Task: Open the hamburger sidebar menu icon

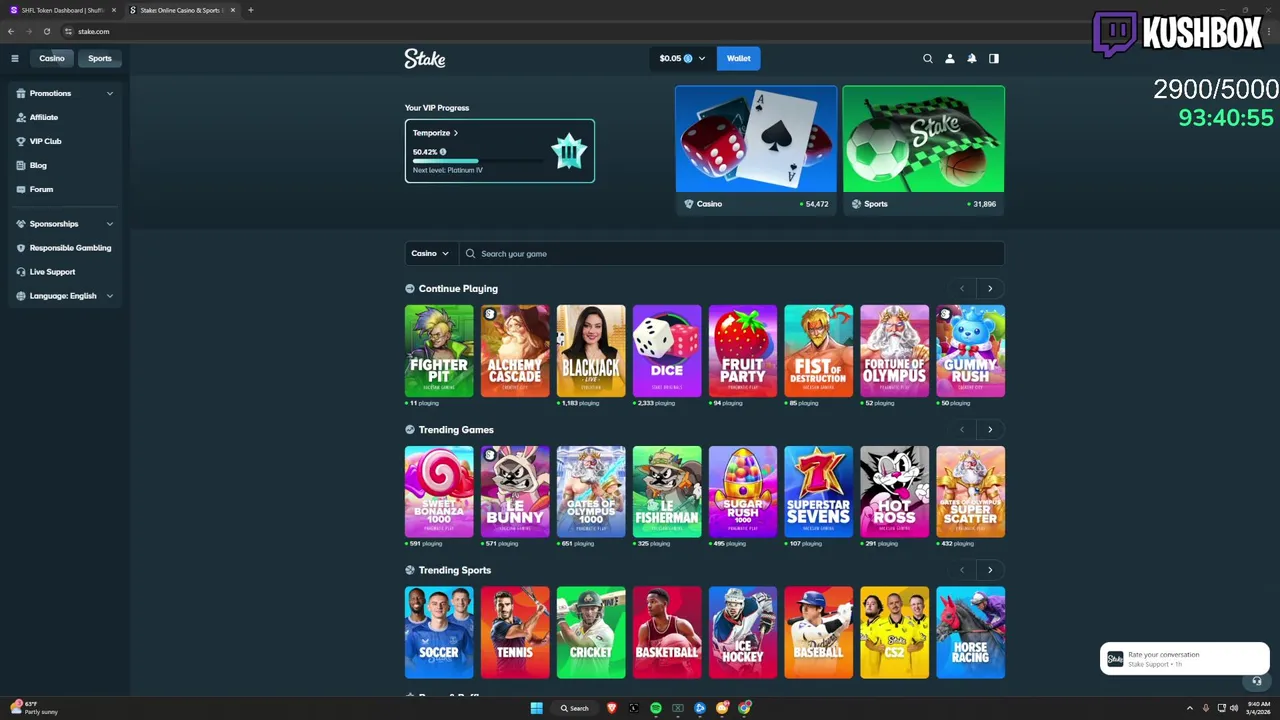Action: coord(15,58)
